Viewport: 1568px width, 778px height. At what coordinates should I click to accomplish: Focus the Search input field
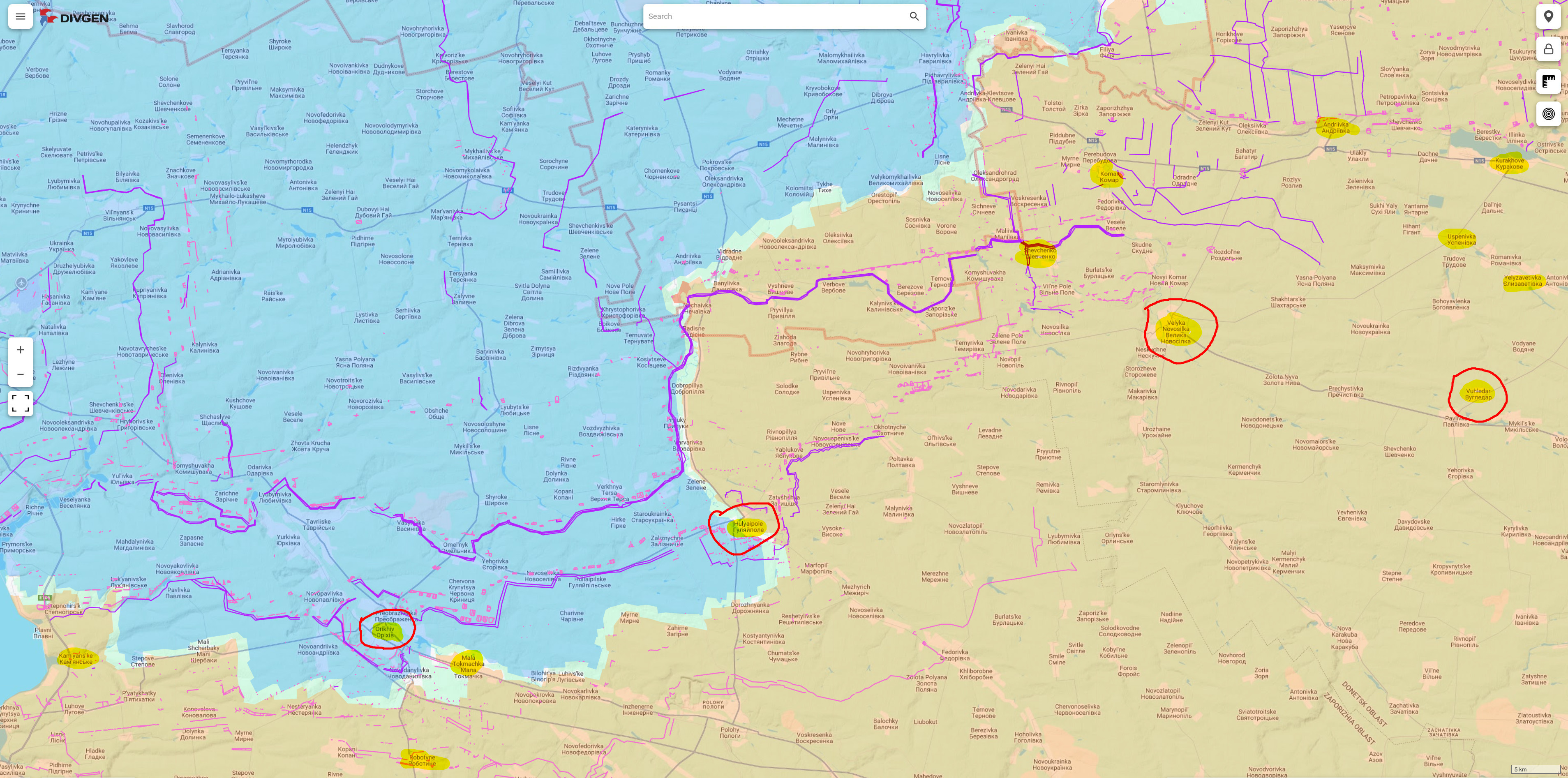pos(773,16)
